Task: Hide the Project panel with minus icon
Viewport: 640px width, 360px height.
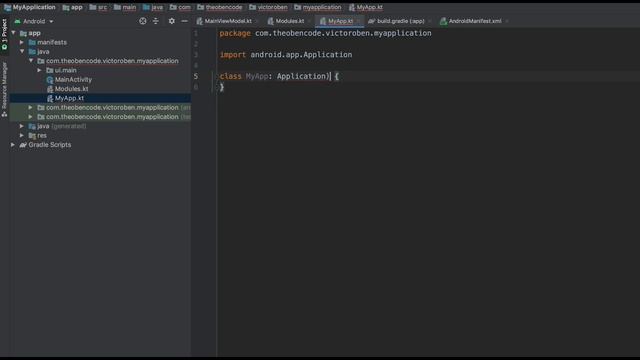Action: 184,21
